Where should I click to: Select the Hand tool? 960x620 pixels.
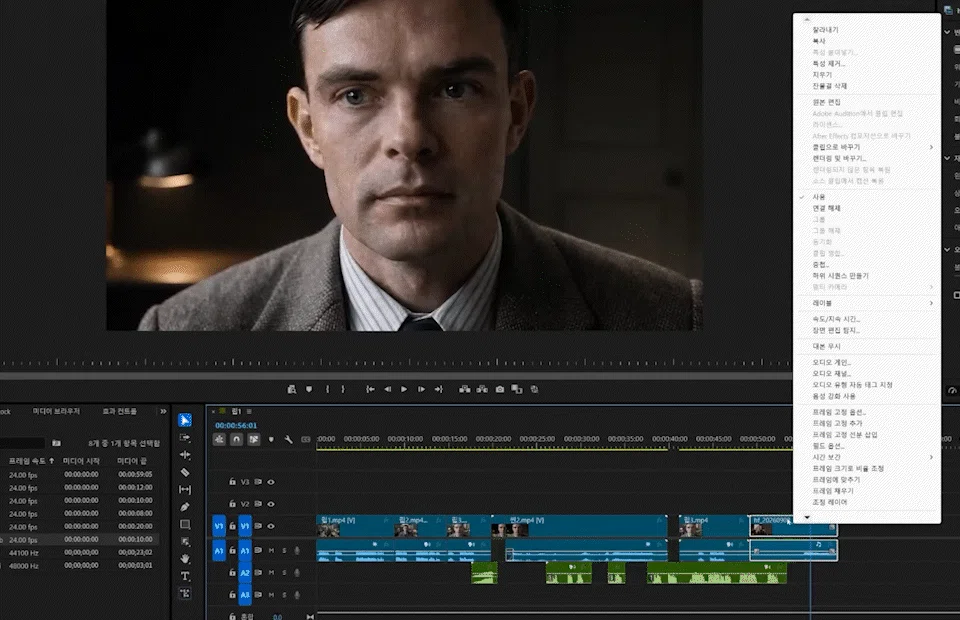tap(185, 559)
